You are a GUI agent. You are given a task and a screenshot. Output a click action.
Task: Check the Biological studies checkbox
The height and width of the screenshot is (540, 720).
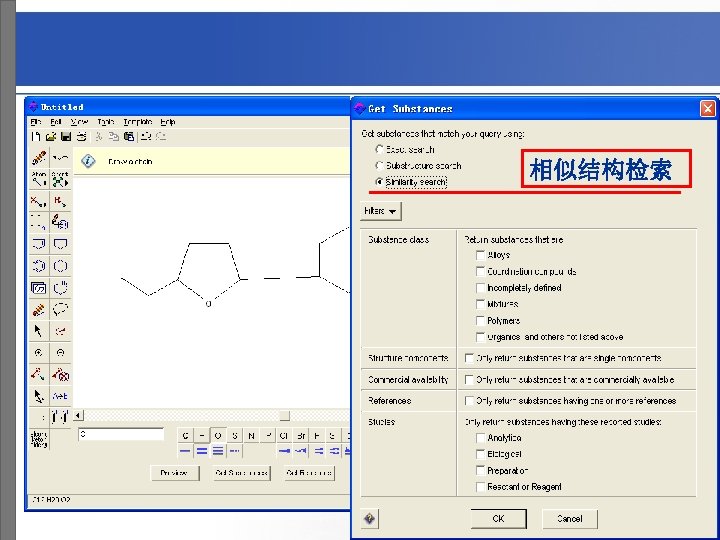[480, 454]
